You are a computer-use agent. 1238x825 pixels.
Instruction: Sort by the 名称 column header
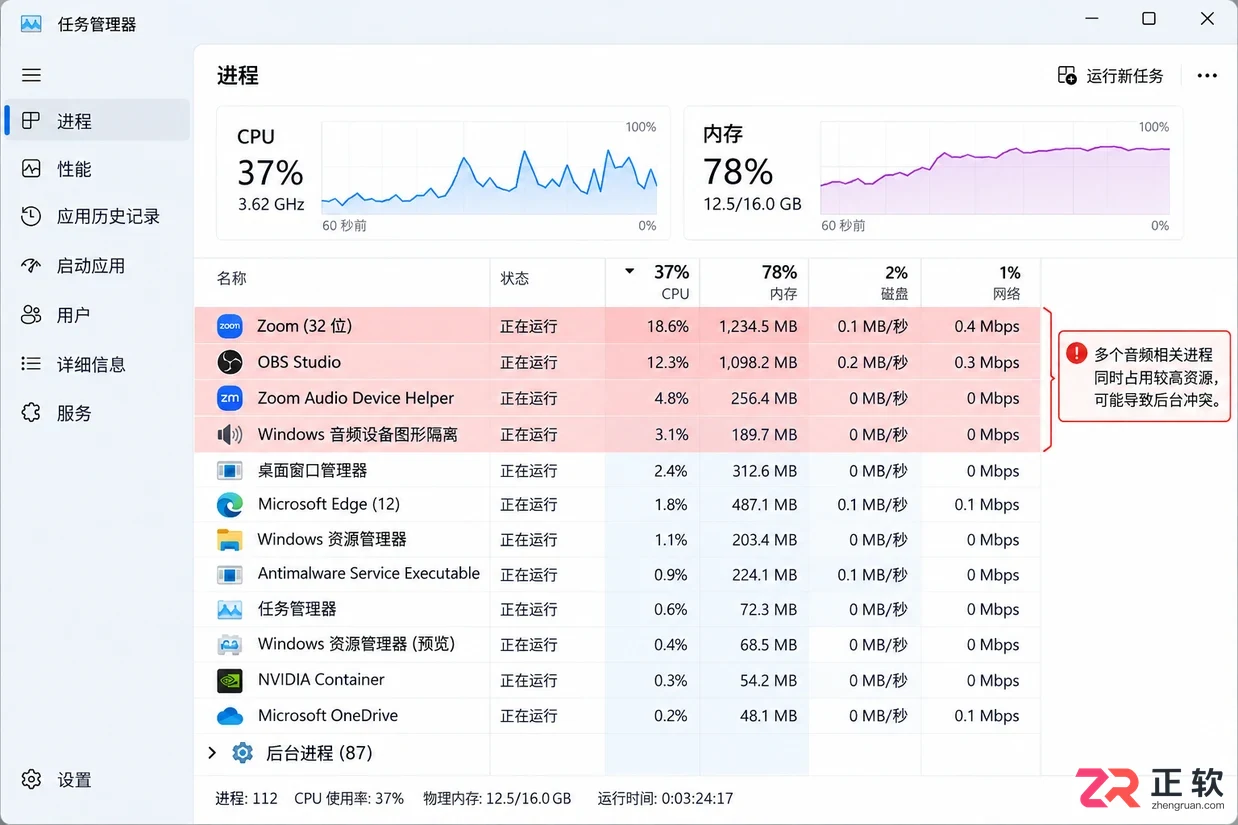[x=342, y=282]
